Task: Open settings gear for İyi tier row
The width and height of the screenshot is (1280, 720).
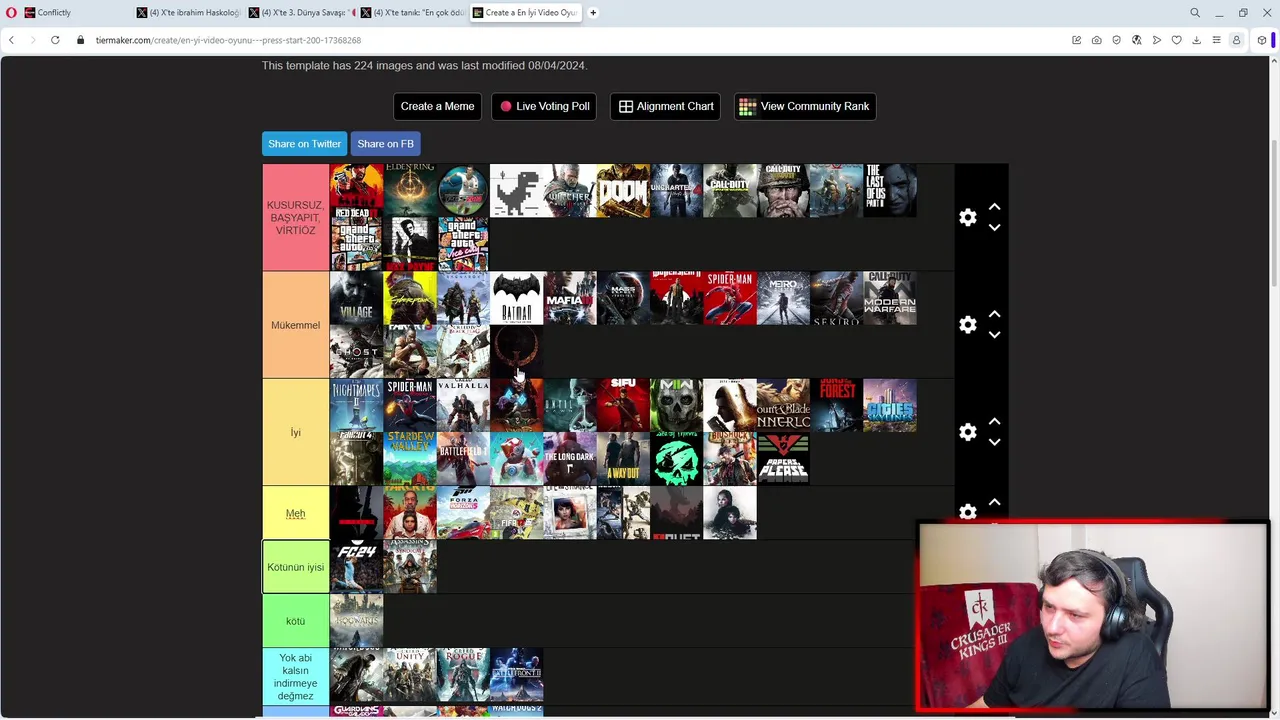Action: point(968,432)
